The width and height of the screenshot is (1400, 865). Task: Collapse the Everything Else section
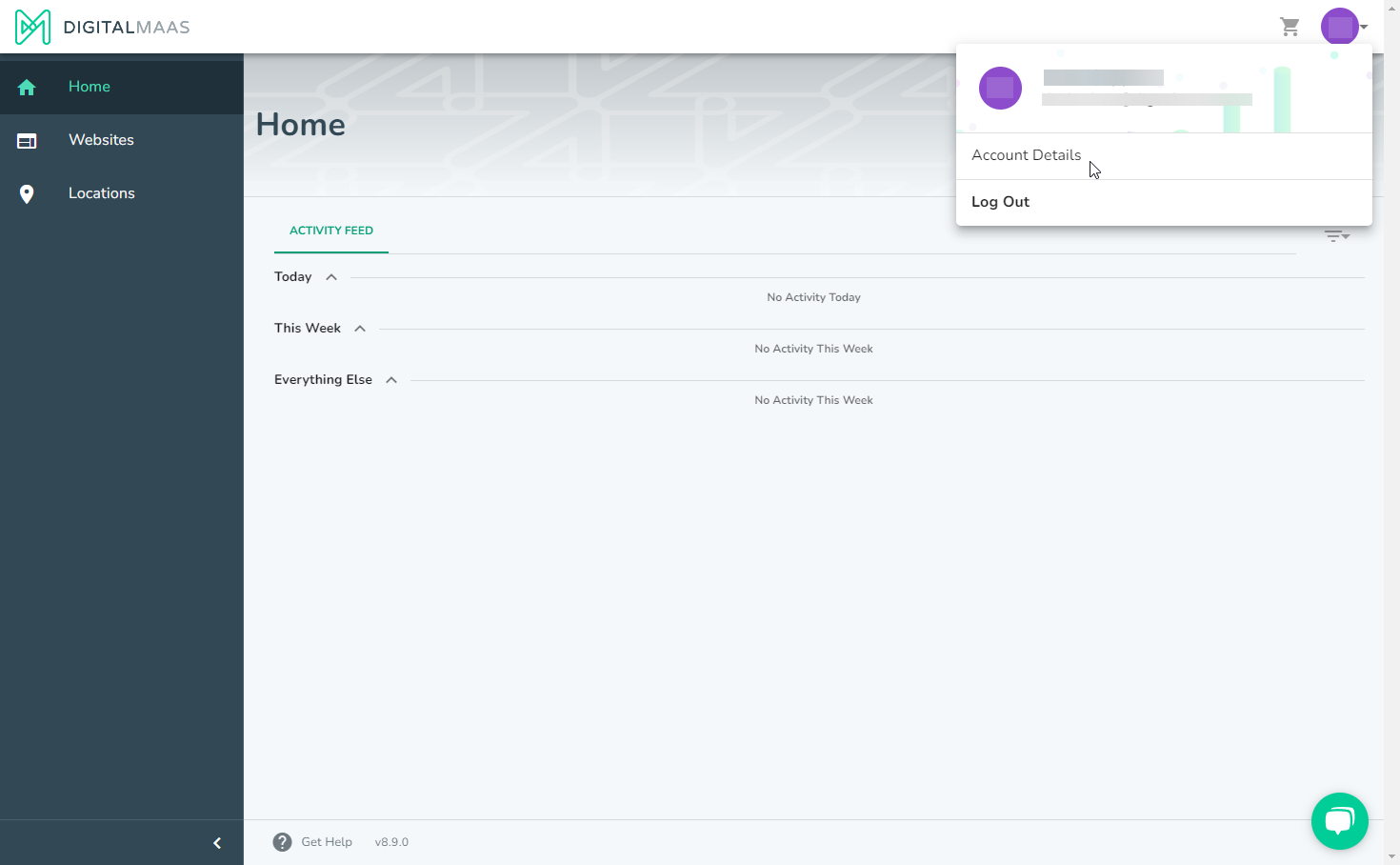pyautogui.click(x=391, y=379)
